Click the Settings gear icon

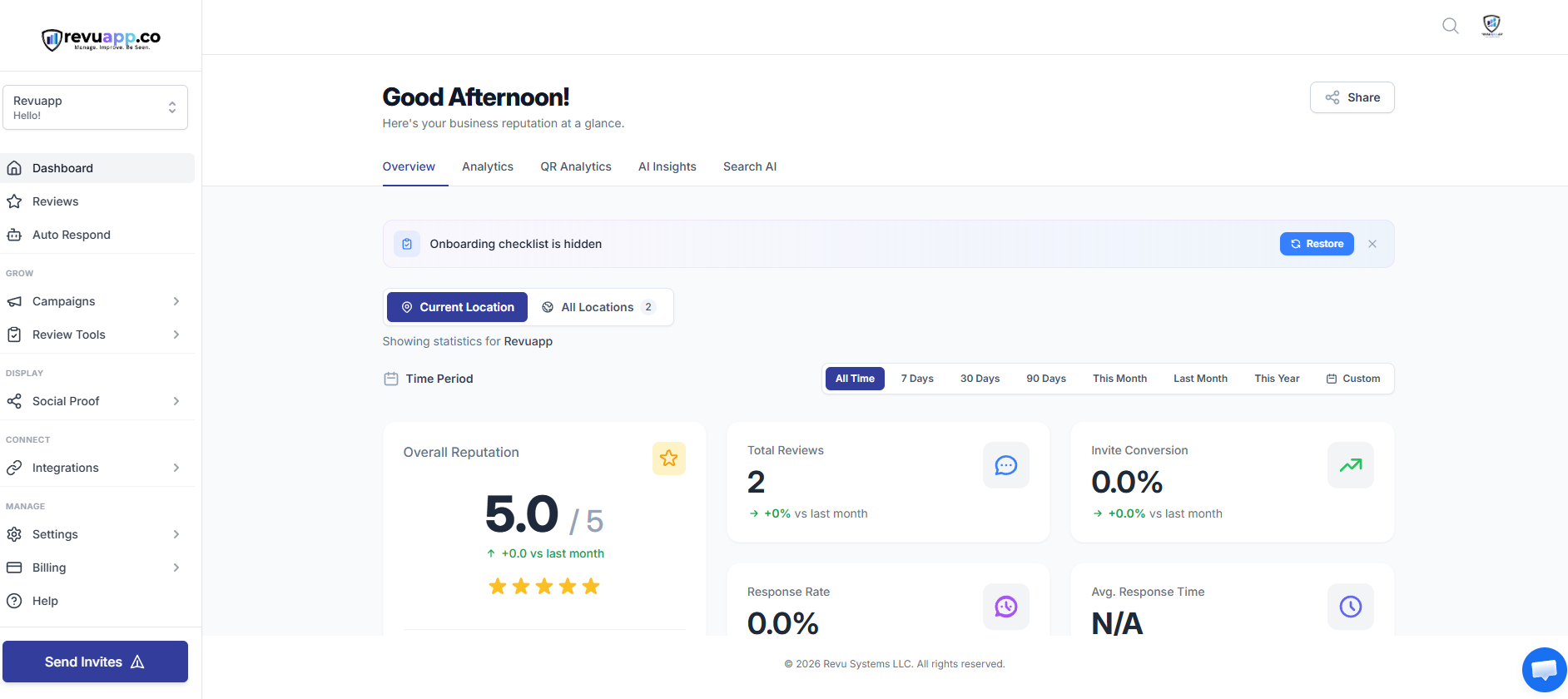tap(14, 534)
